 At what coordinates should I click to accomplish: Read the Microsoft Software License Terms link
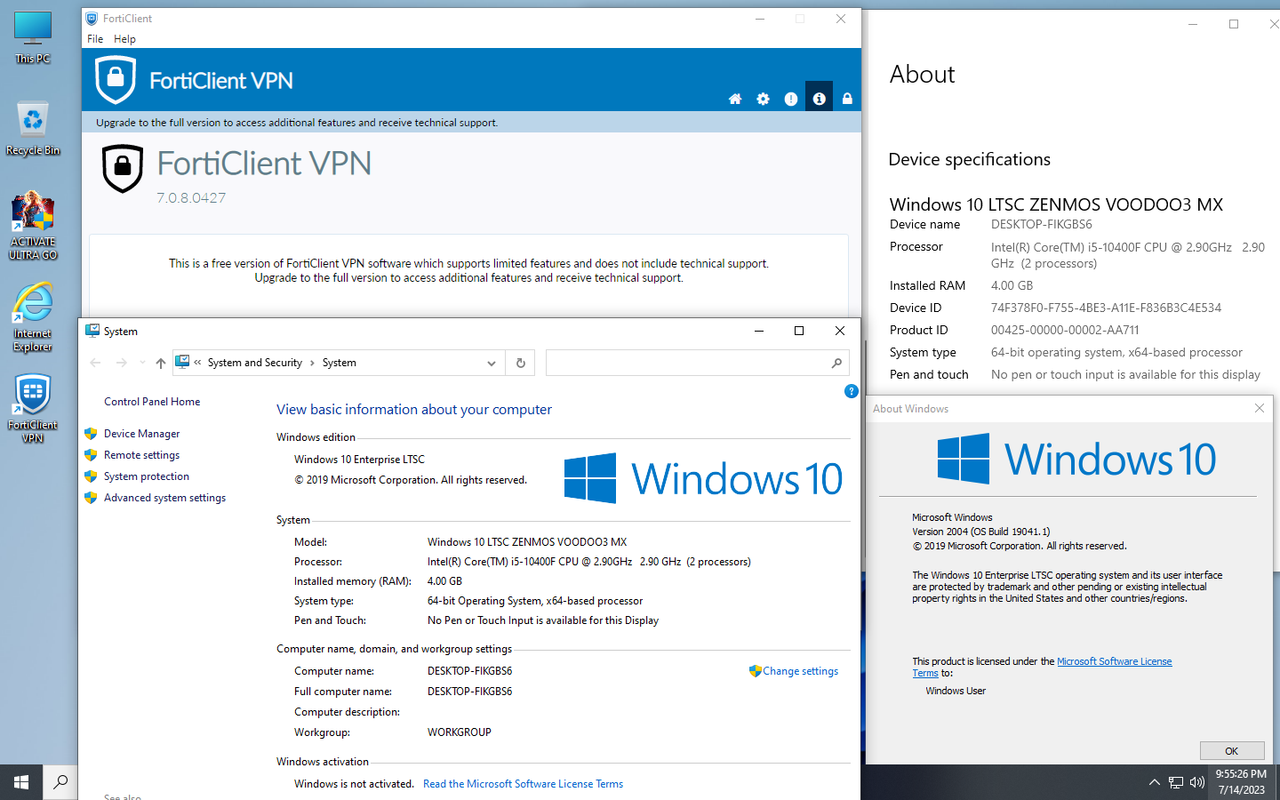tap(523, 784)
